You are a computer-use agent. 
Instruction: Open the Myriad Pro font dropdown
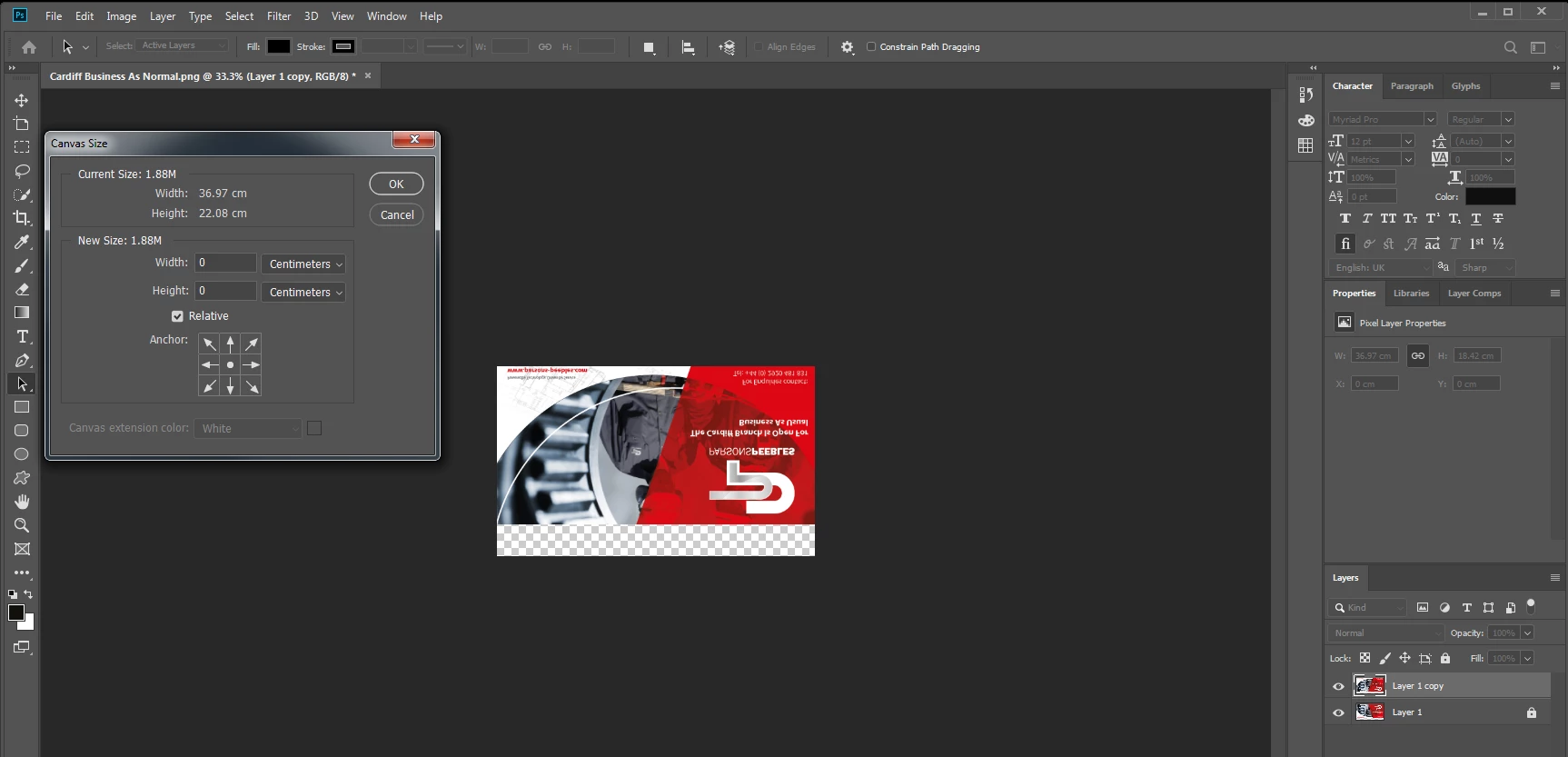click(x=1382, y=119)
